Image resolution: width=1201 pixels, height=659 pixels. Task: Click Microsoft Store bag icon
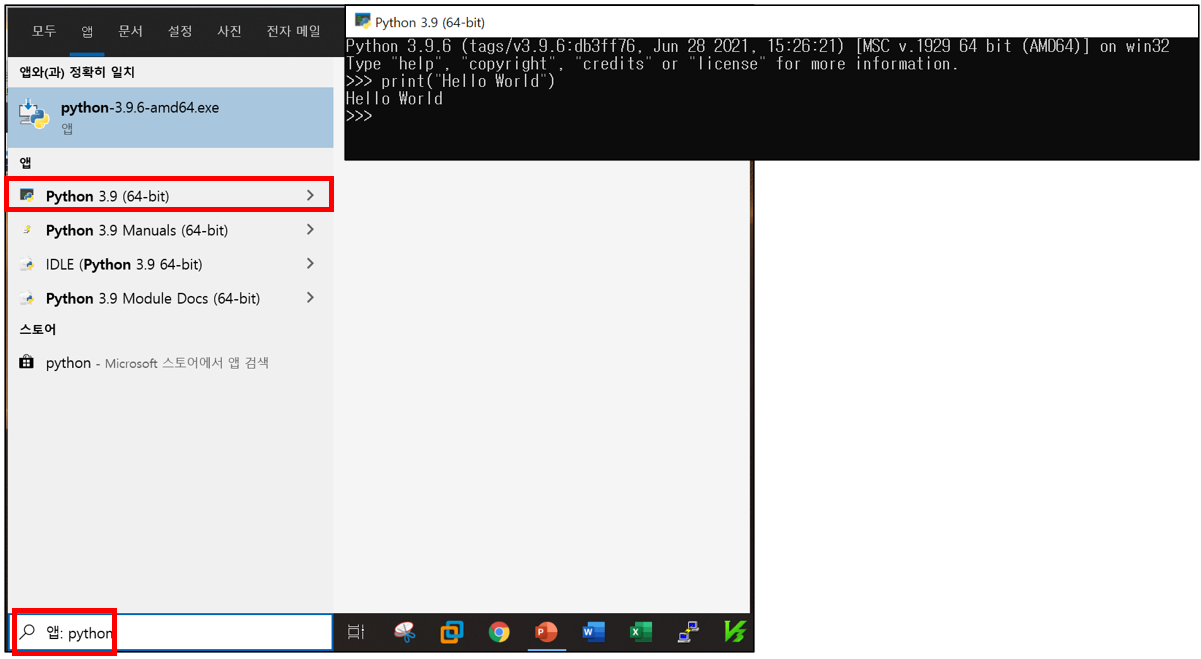tap(27, 362)
